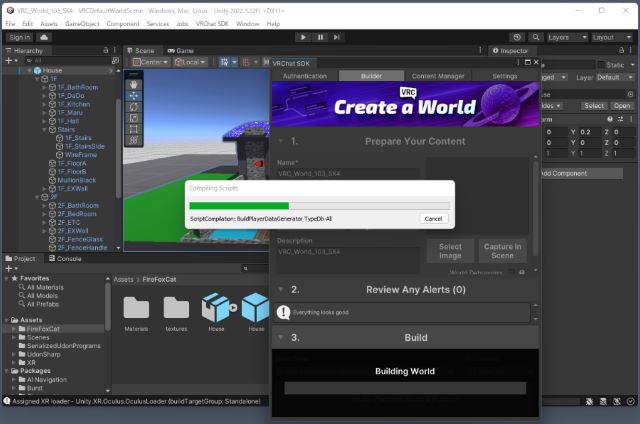Open the File menu
Image resolution: width=640 pixels, height=424 pixels.
click(10, 24)
